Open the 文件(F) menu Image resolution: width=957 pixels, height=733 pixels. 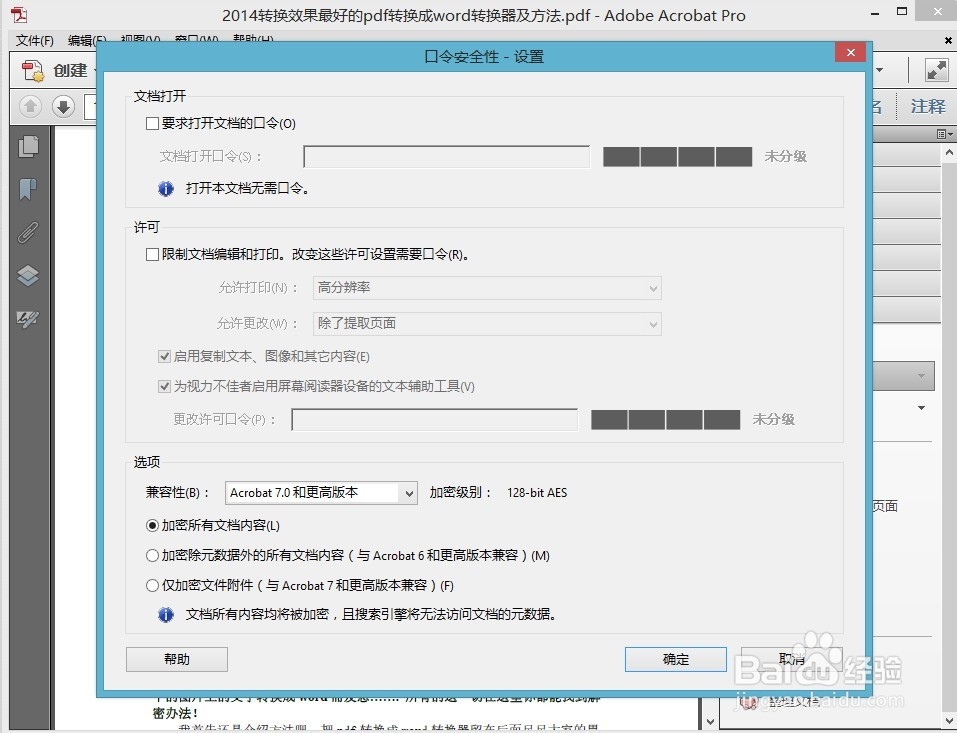pyautogui.click(x=35, y=40)
